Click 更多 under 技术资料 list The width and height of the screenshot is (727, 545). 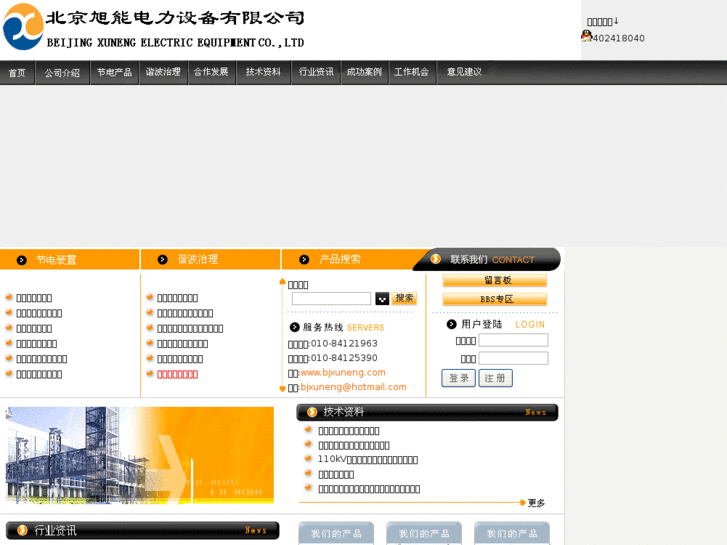(x=536, y=503)
